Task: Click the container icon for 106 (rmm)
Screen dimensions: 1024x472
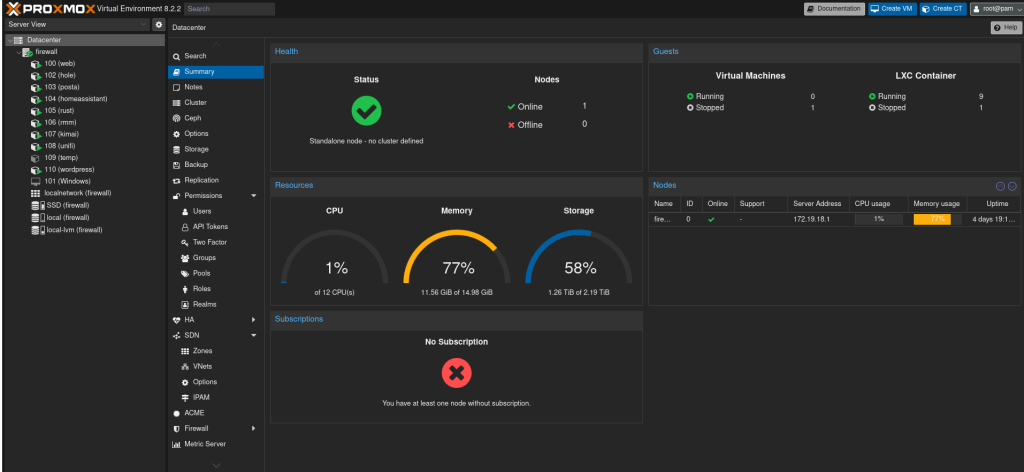Action: 36,123
